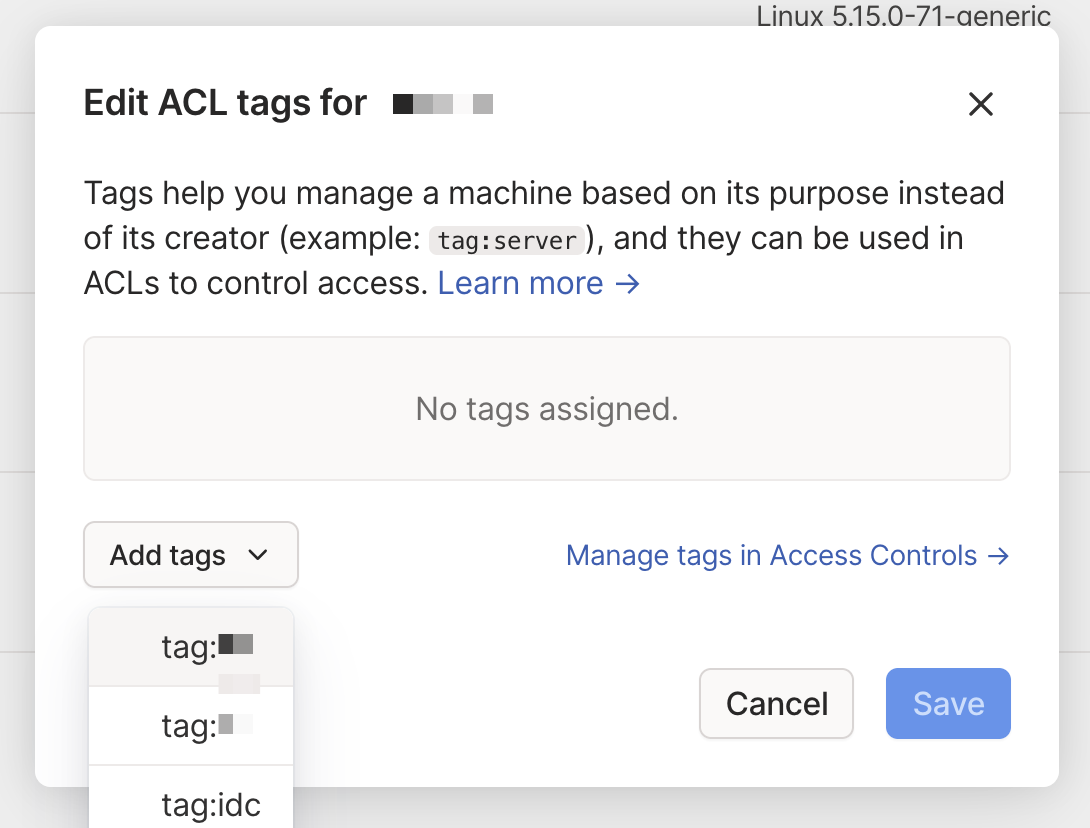Cancel editing ACL tags

pyautogui.click(x=776, y=704)
